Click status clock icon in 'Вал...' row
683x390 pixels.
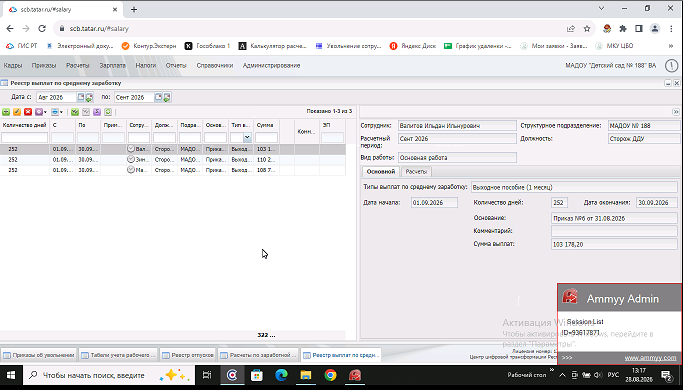[x=131, y=149]
